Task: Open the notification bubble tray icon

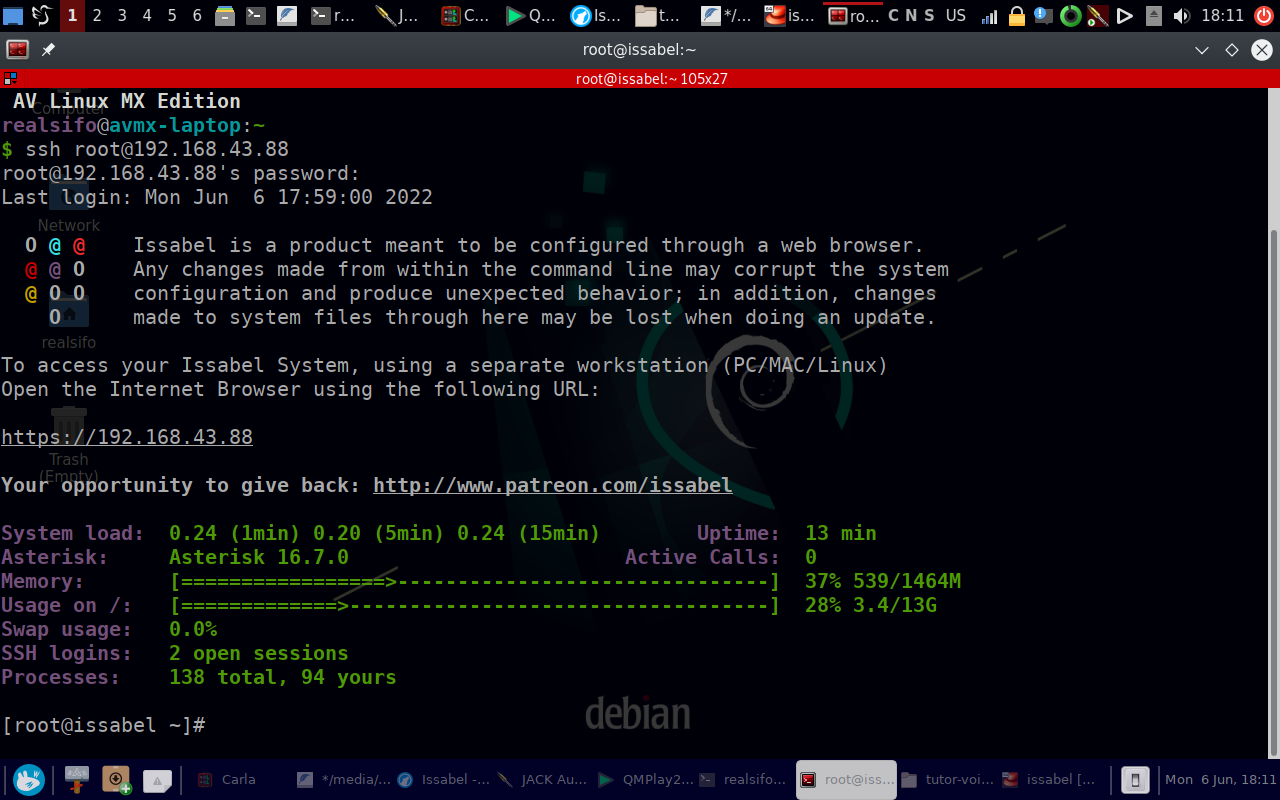Action: 1043,16
